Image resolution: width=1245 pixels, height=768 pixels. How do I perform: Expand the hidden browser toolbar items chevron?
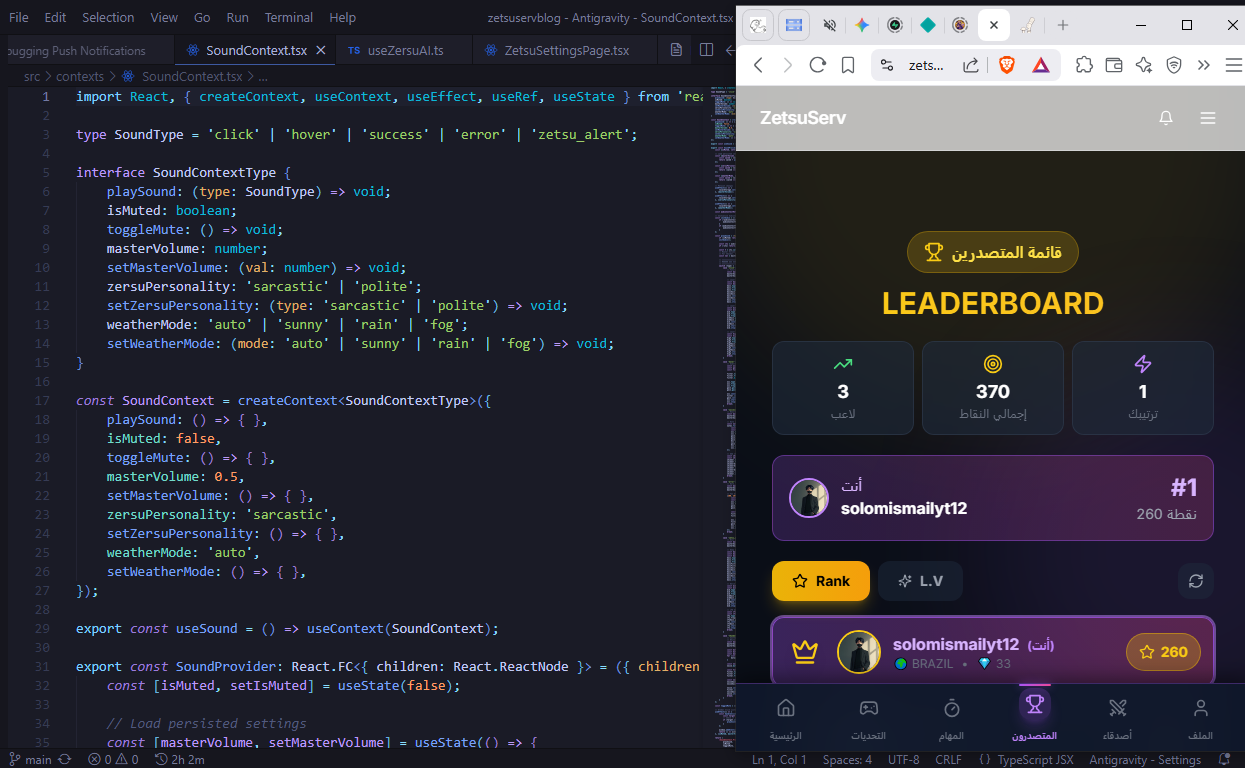pyautogui.click(x=1203, y=65)
